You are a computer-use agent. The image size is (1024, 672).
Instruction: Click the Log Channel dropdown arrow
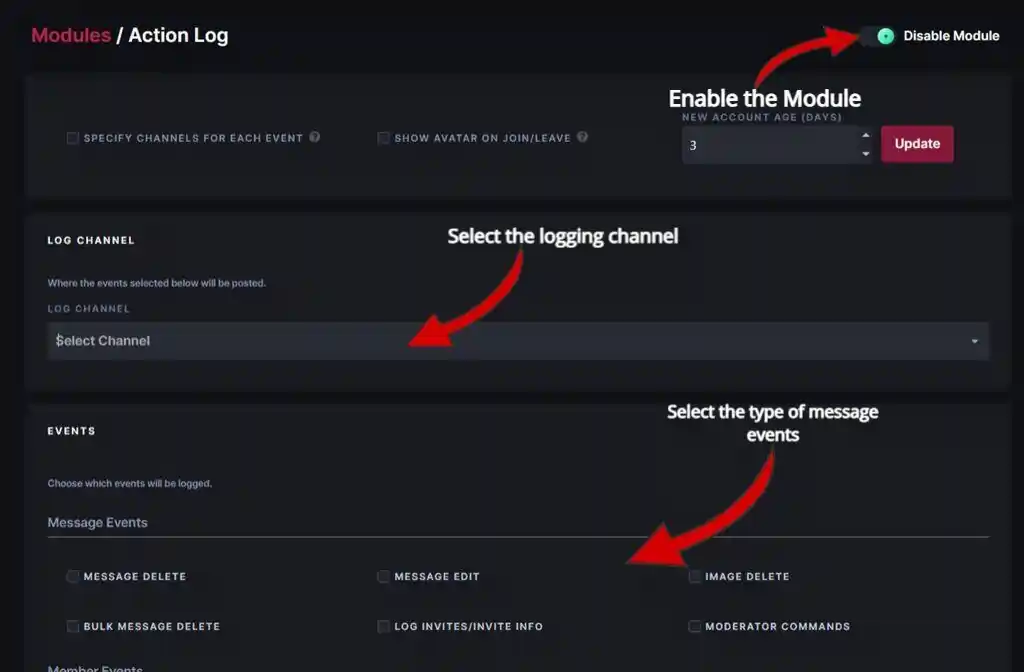pyautogui.click(x=975, y=342)
